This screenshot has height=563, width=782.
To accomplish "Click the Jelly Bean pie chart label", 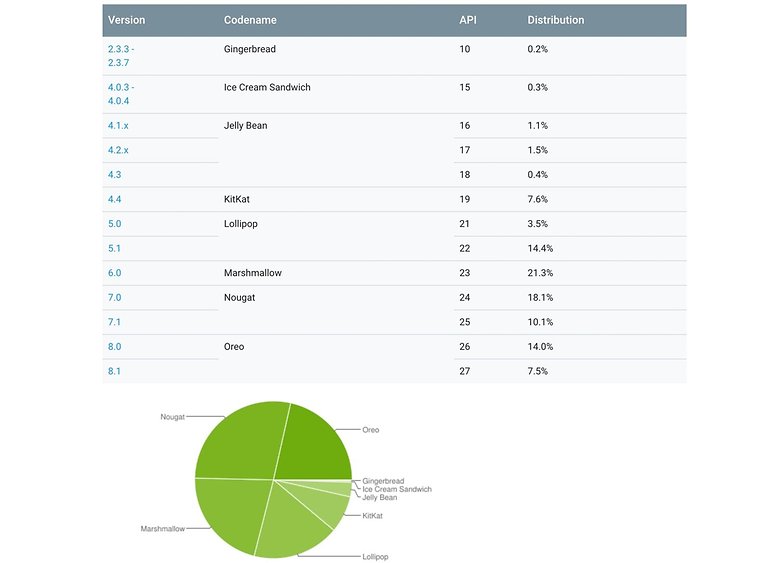I will pyautogui.click(x=380, y=497).
